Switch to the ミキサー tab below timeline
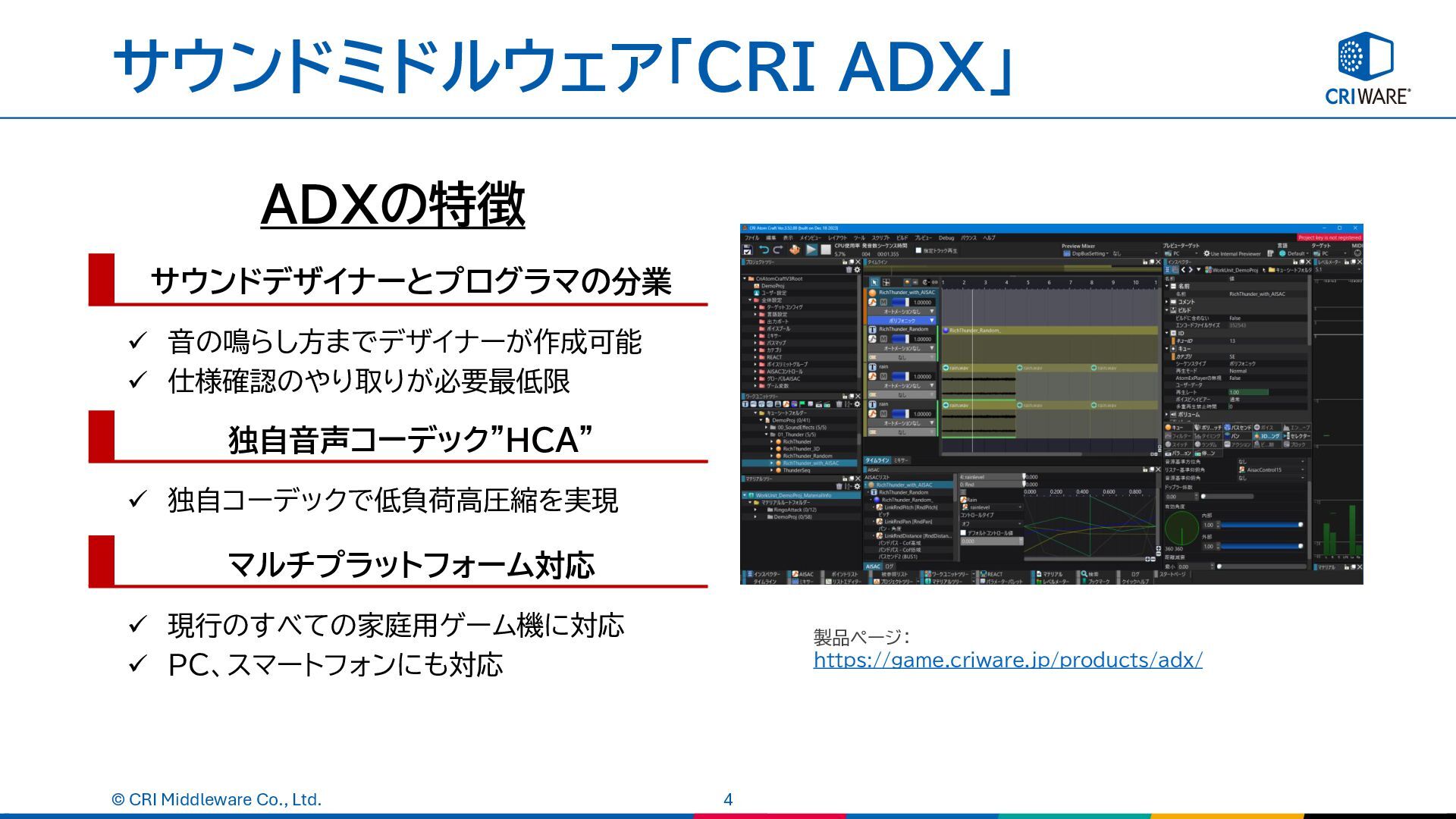The image size is (1456, 819). click(900, 460)
